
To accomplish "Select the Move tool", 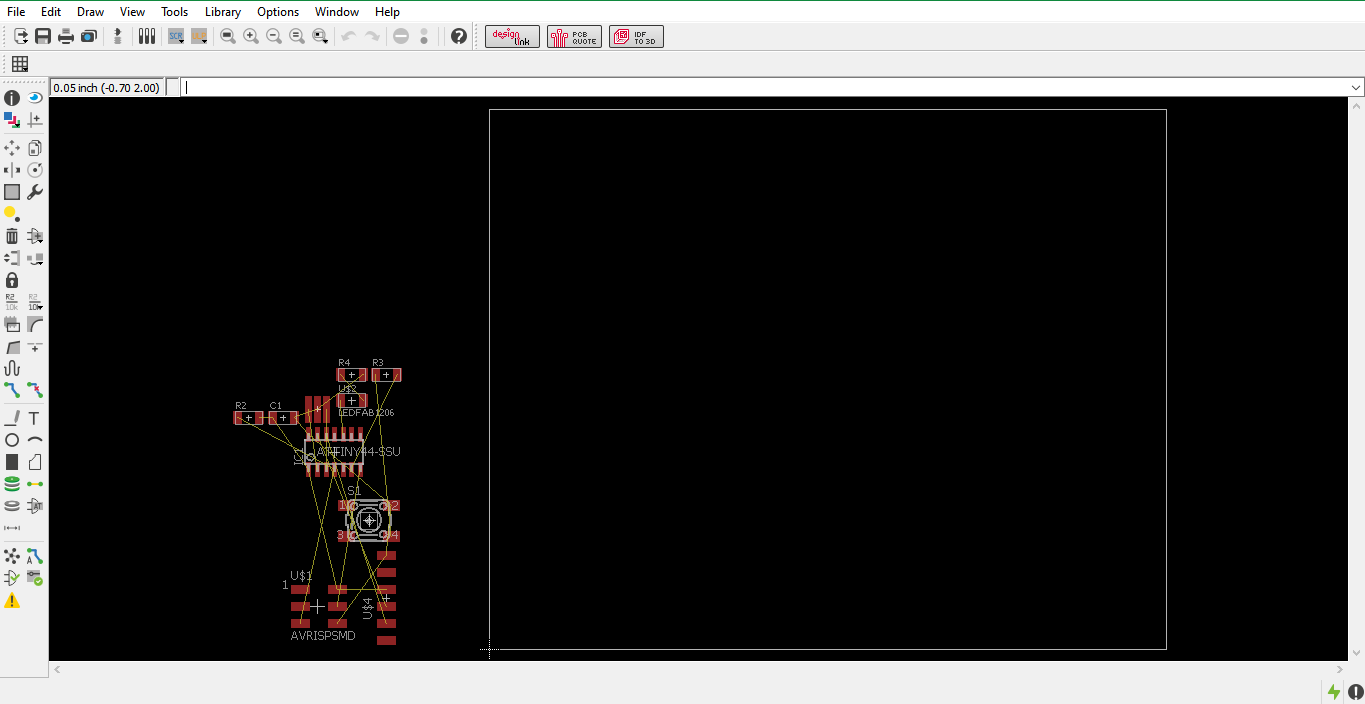I will coord(12,148).
